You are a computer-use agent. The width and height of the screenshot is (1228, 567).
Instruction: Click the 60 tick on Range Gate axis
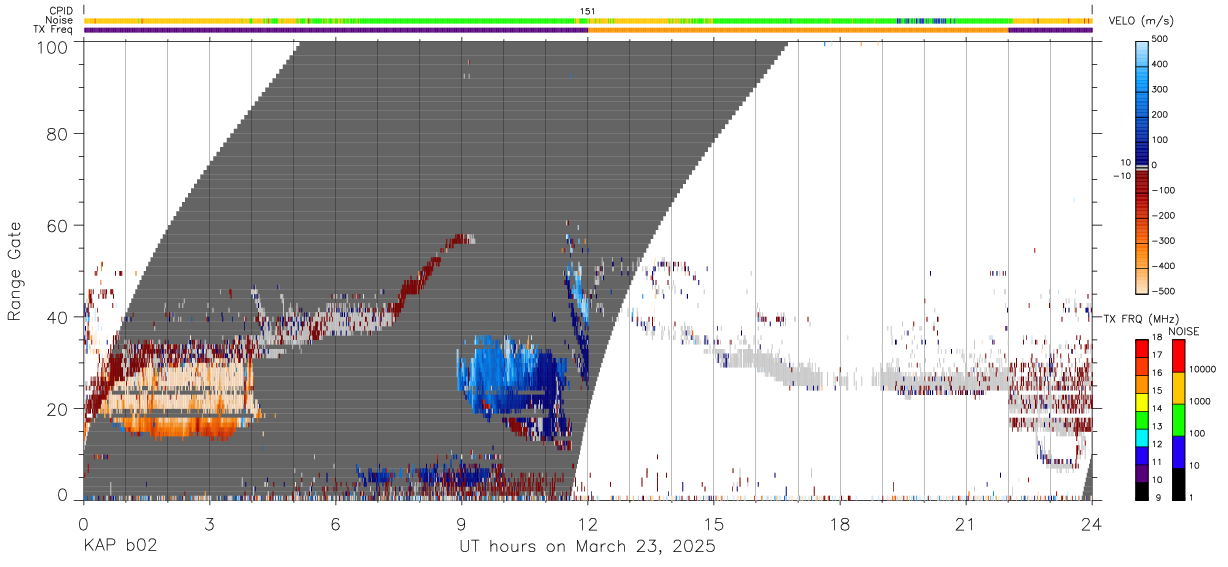click(x=58, y=225)
